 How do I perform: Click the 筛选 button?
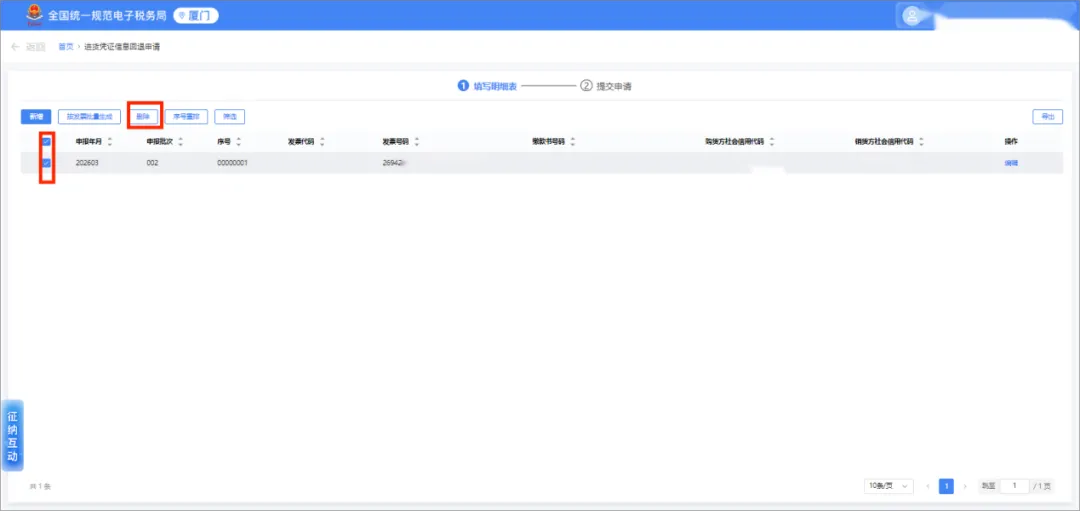[x=229, y=117]
